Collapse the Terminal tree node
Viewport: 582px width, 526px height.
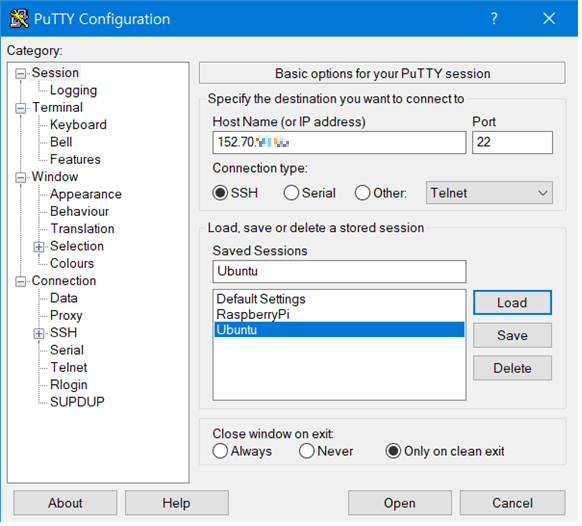pyautogui.click(x=21, y=109)
